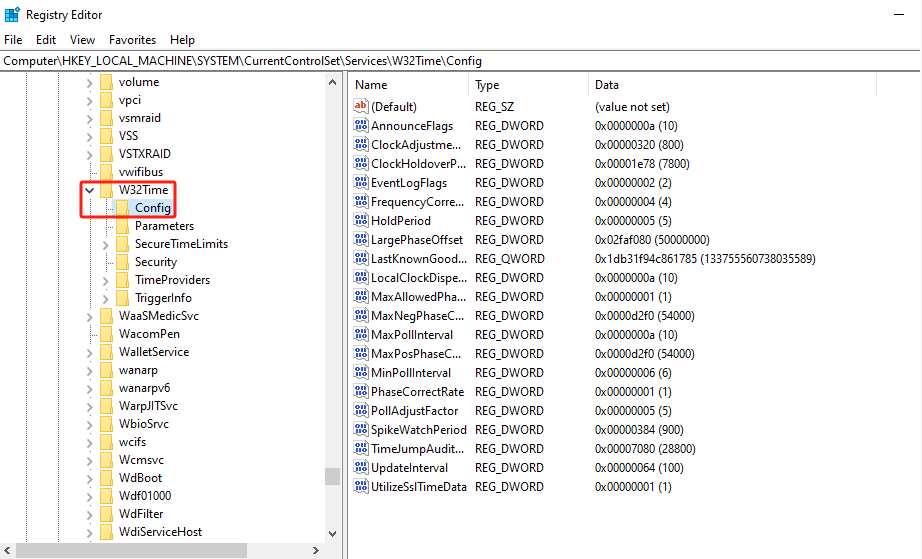This screenshot has width=922, height=559.
Task: Expand the vwifibus key arrow
Action: 90,172
